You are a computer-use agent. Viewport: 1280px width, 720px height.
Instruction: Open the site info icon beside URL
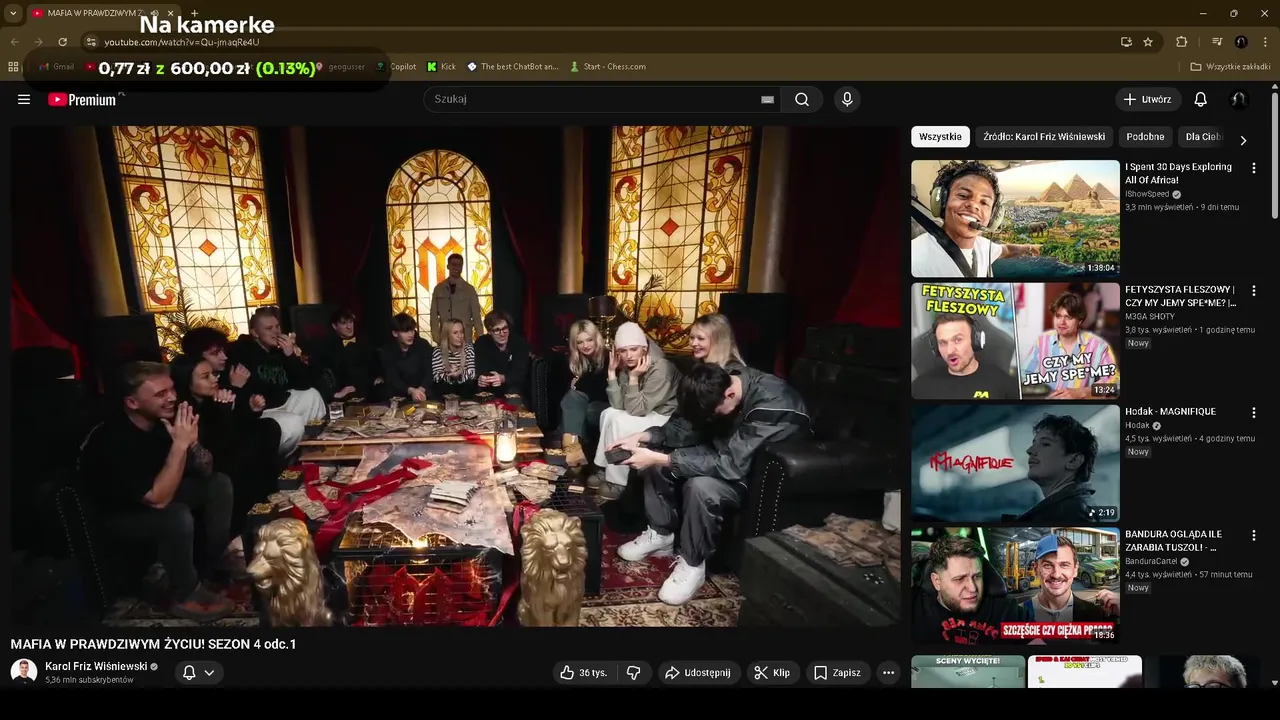91,42
